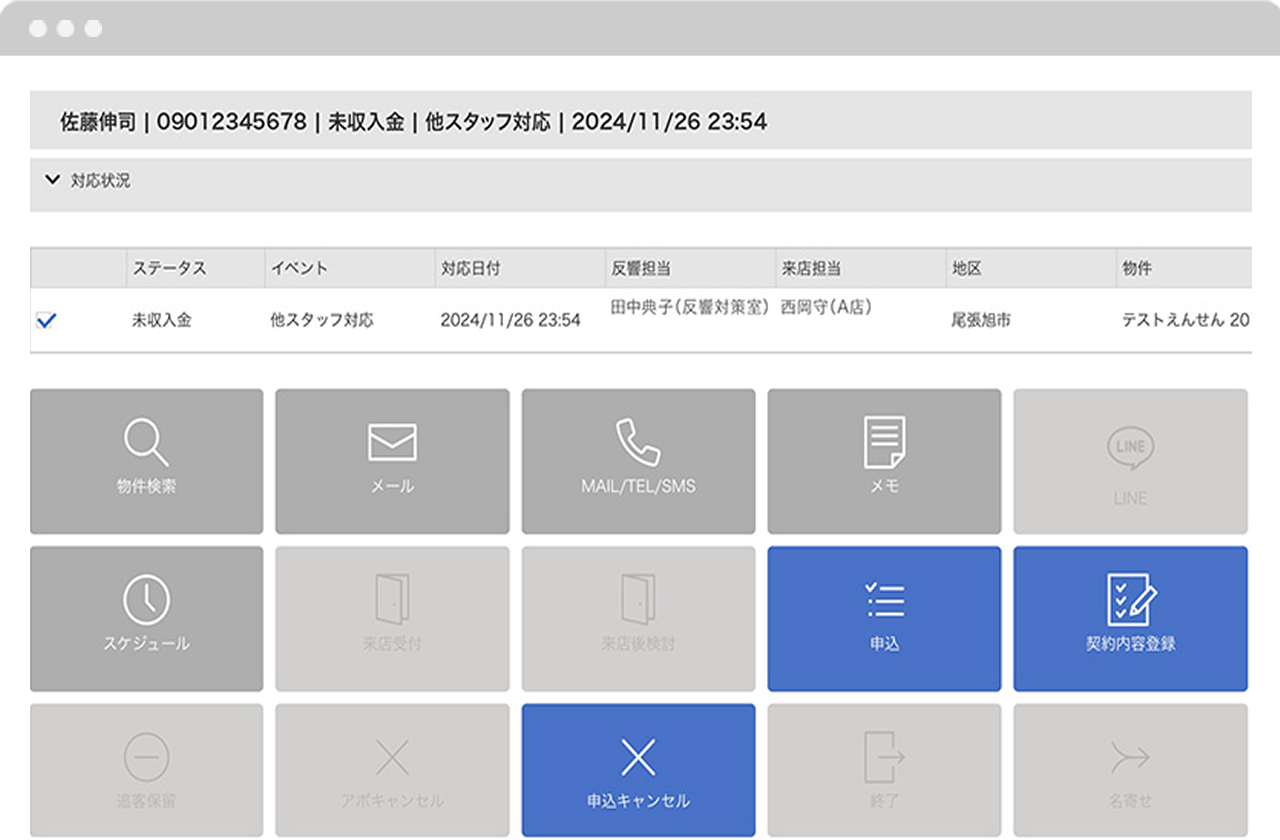The image size is (1280, 840).
Task: Open the 契約内容登録 tile
Action: tap(1130, 618)
